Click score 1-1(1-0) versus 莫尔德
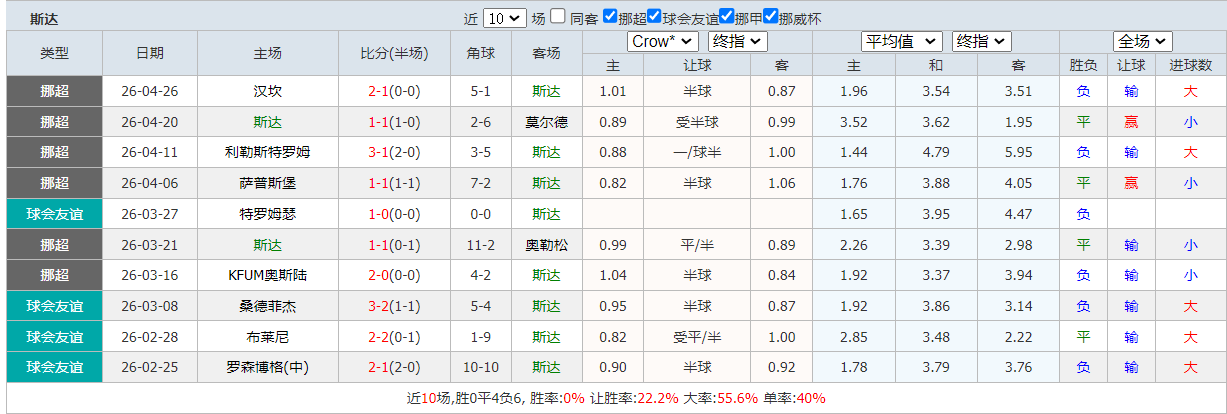Viewport: 1227px width, 414px height. point(394,122)
